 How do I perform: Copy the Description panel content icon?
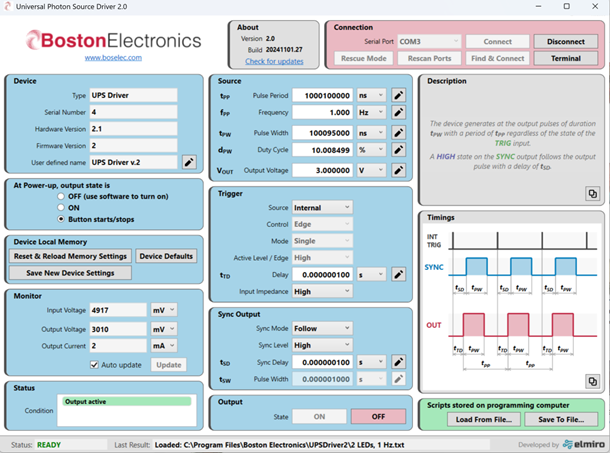[x=592, y=193]
